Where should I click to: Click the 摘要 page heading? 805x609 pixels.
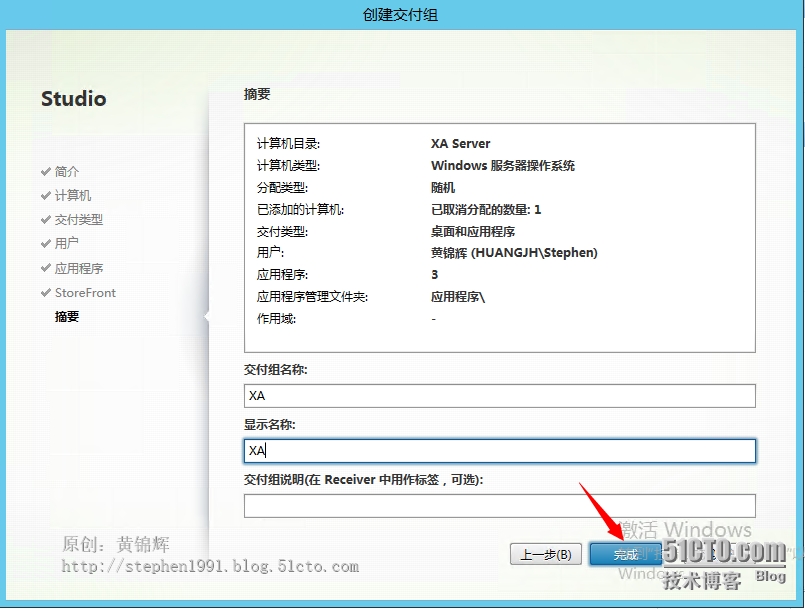click(257, 94)
